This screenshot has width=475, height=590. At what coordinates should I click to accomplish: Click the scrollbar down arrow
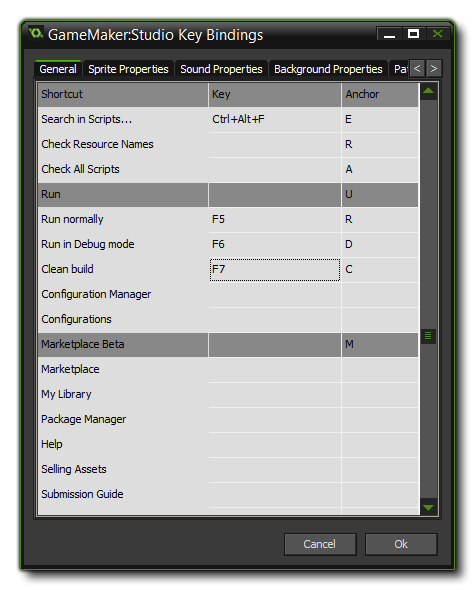click(428, 507)
